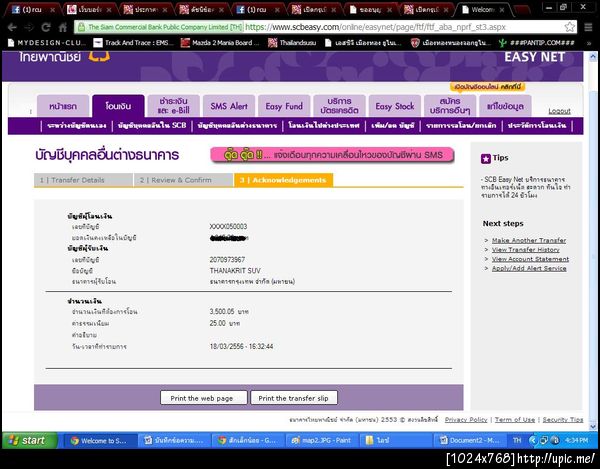Click Print the web page button
Viewport: 600px width, 469px height.
point(204,398)
